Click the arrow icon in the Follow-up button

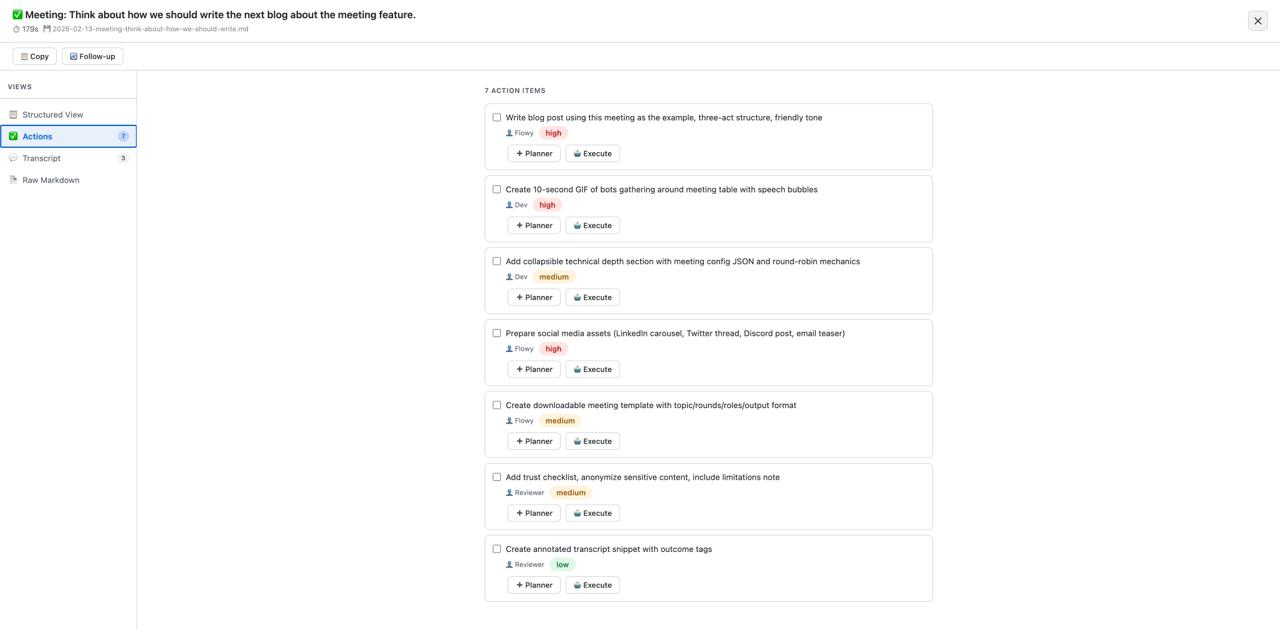72,56
